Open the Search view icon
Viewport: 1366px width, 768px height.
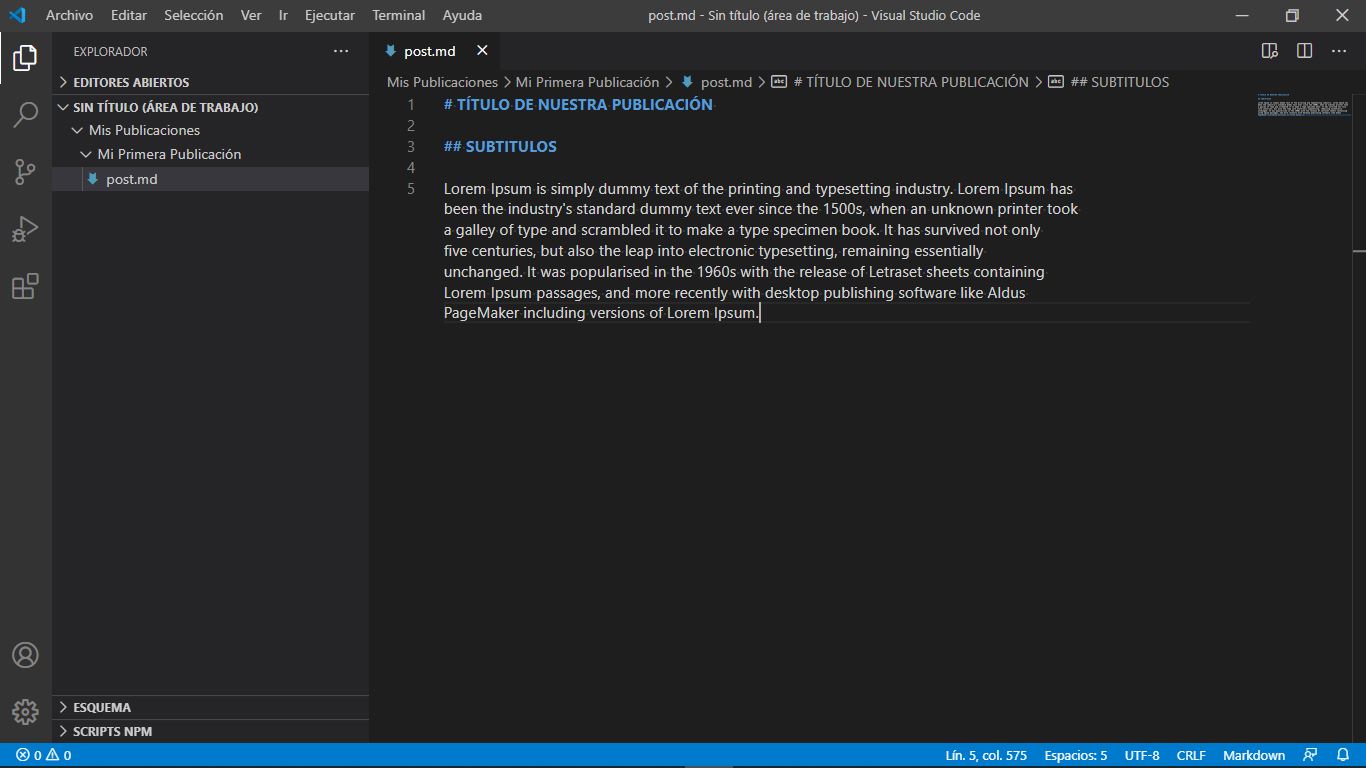pos(25,114)
